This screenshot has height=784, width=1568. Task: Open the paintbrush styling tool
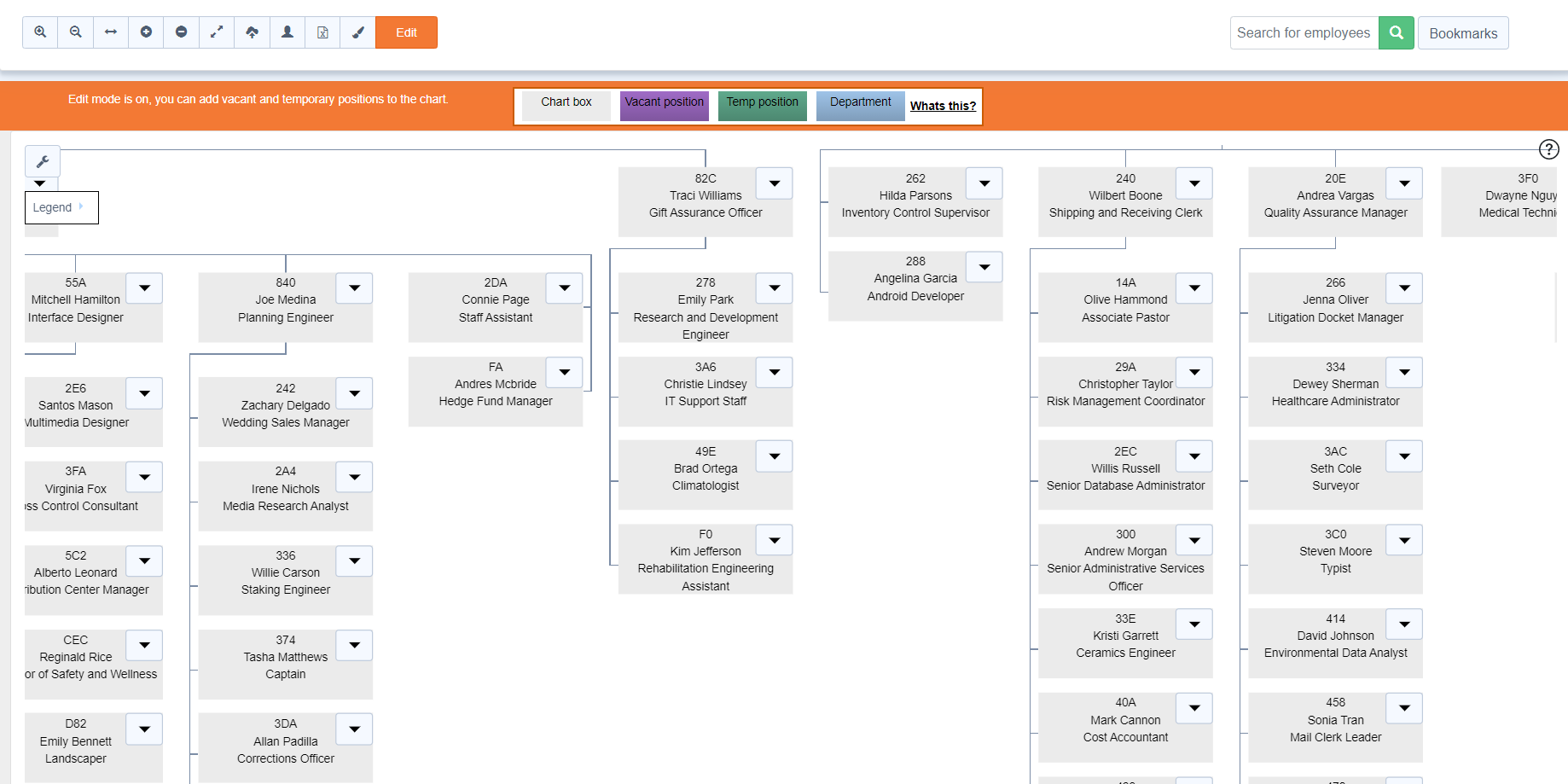click(x=357, y=32)
